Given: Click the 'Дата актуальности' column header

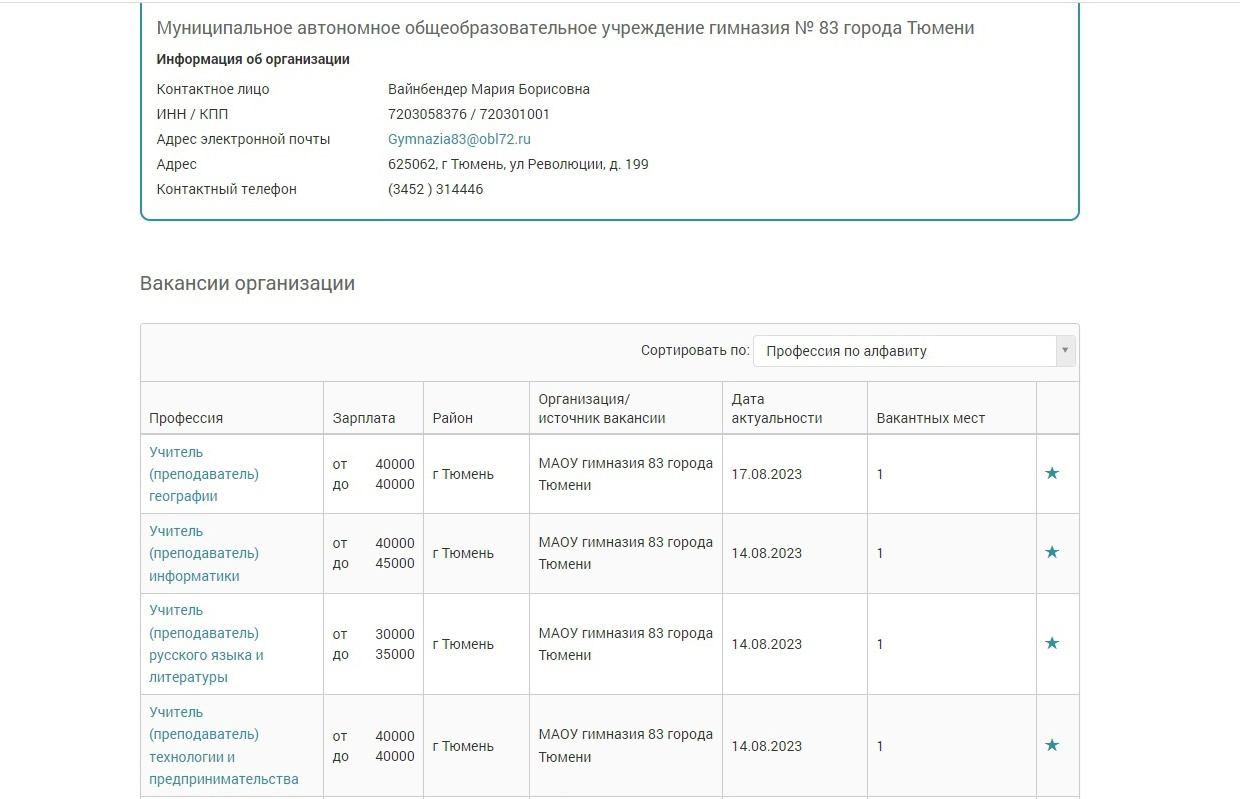Looking at the screenshot, I should coord(777,408).
